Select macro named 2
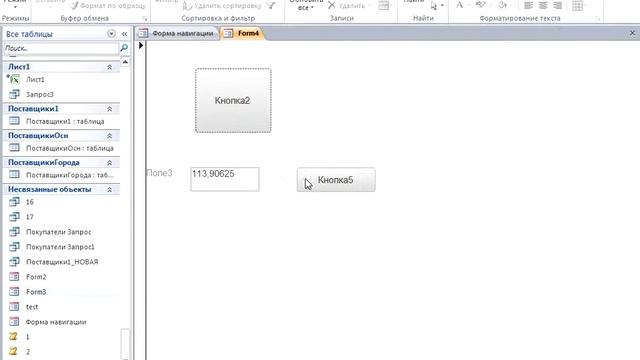This screenshot has height=360, width=640. point(27,351)
